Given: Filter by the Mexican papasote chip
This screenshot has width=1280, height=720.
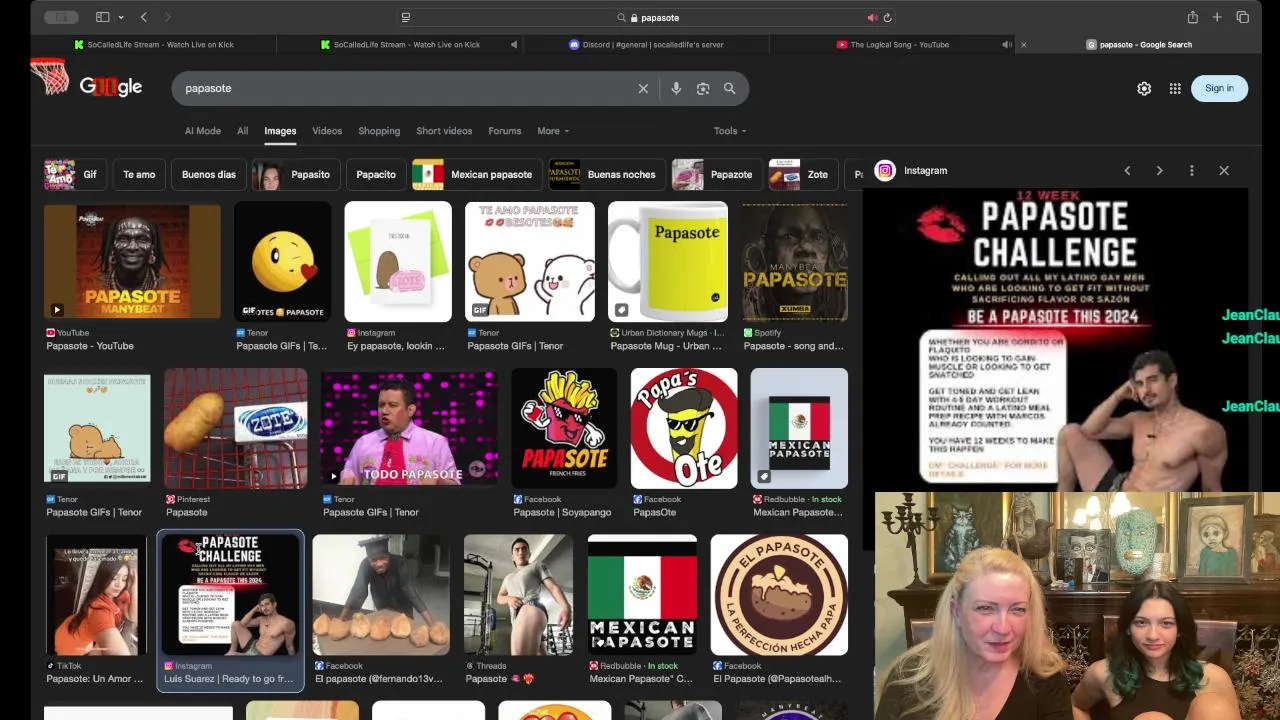Looking at the screenshot, I should click(x=476, y=174).
